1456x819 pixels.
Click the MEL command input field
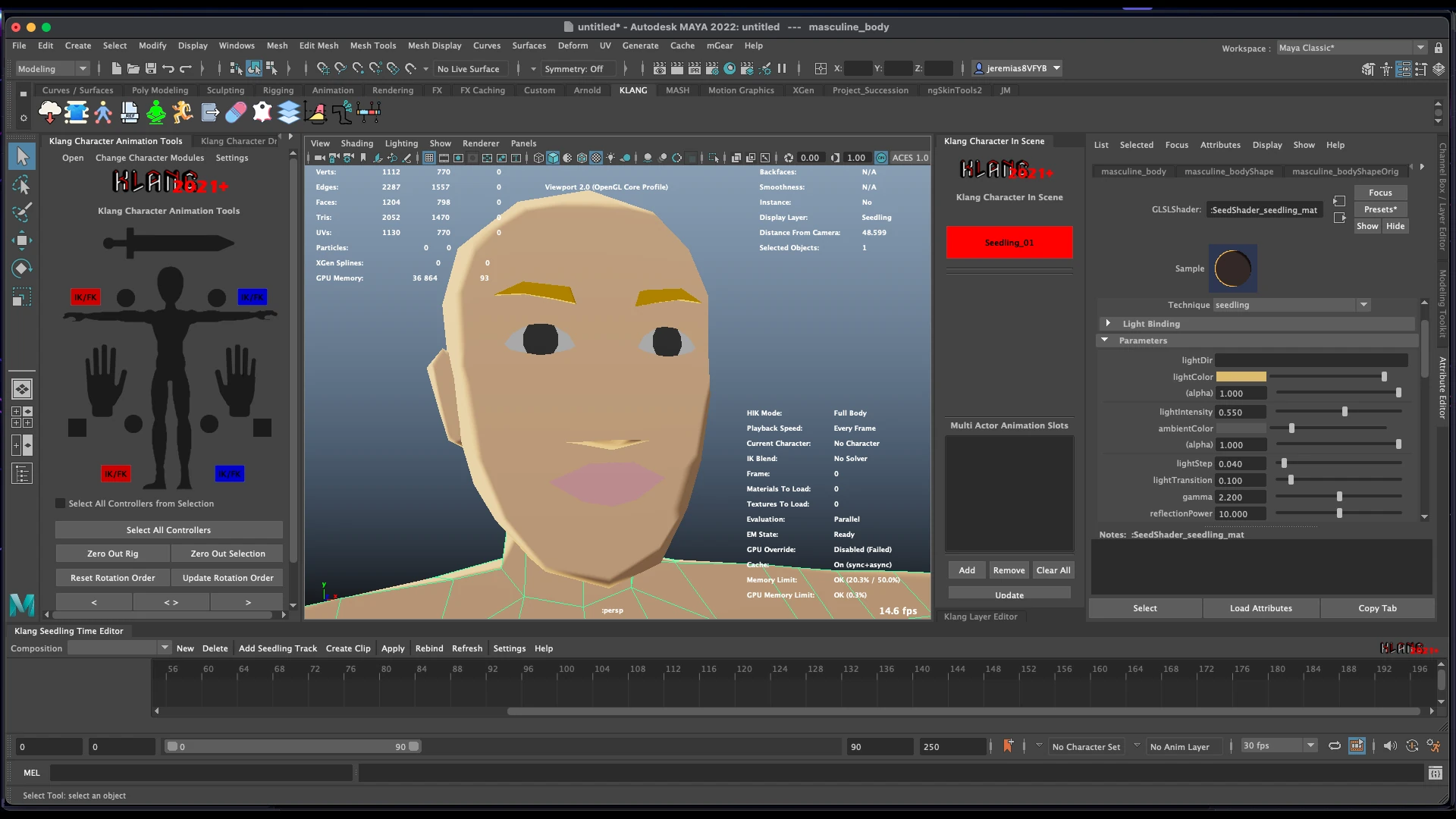point(201,773)
